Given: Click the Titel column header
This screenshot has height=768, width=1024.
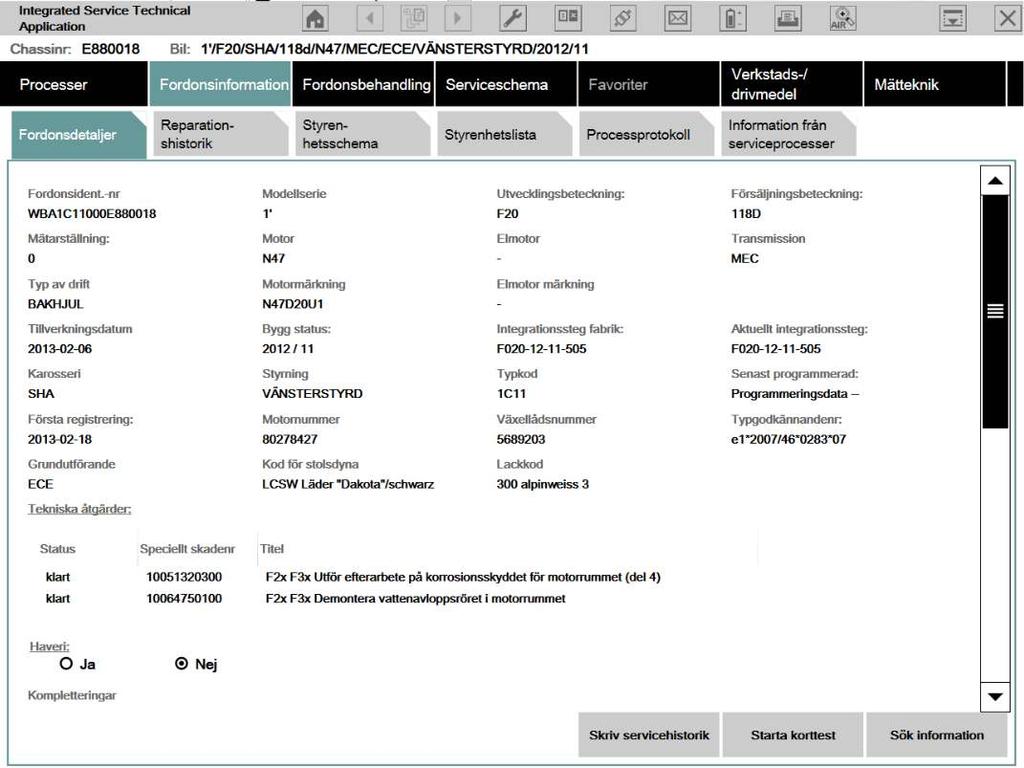Looking at the screenshot, I should pos(272,549).
